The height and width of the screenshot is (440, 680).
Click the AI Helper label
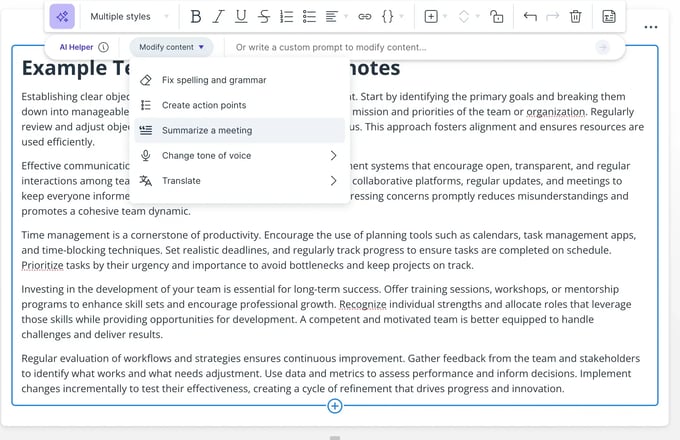(76, 47)
